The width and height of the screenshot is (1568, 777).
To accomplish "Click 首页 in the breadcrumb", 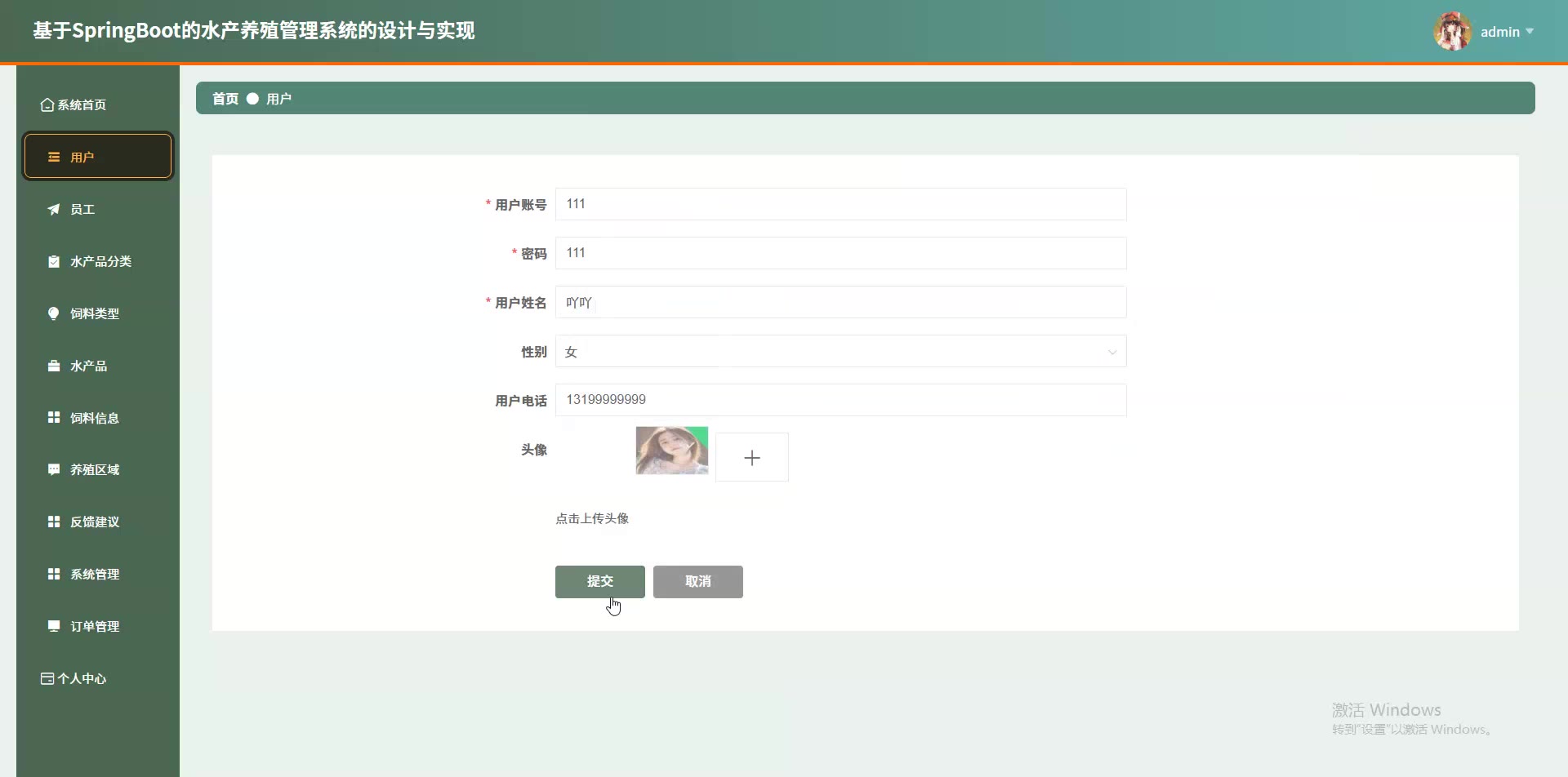I will (225, 99).
